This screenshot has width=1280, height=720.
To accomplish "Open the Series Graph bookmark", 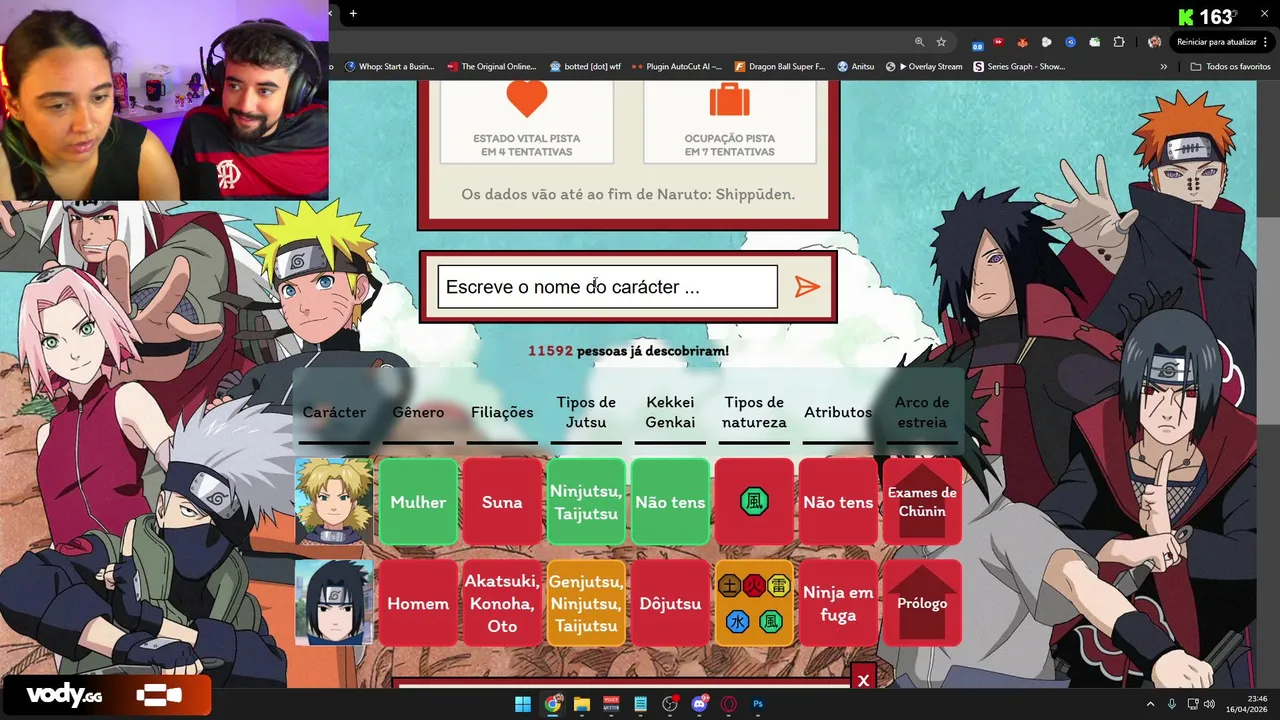I will click(1019, 67).
